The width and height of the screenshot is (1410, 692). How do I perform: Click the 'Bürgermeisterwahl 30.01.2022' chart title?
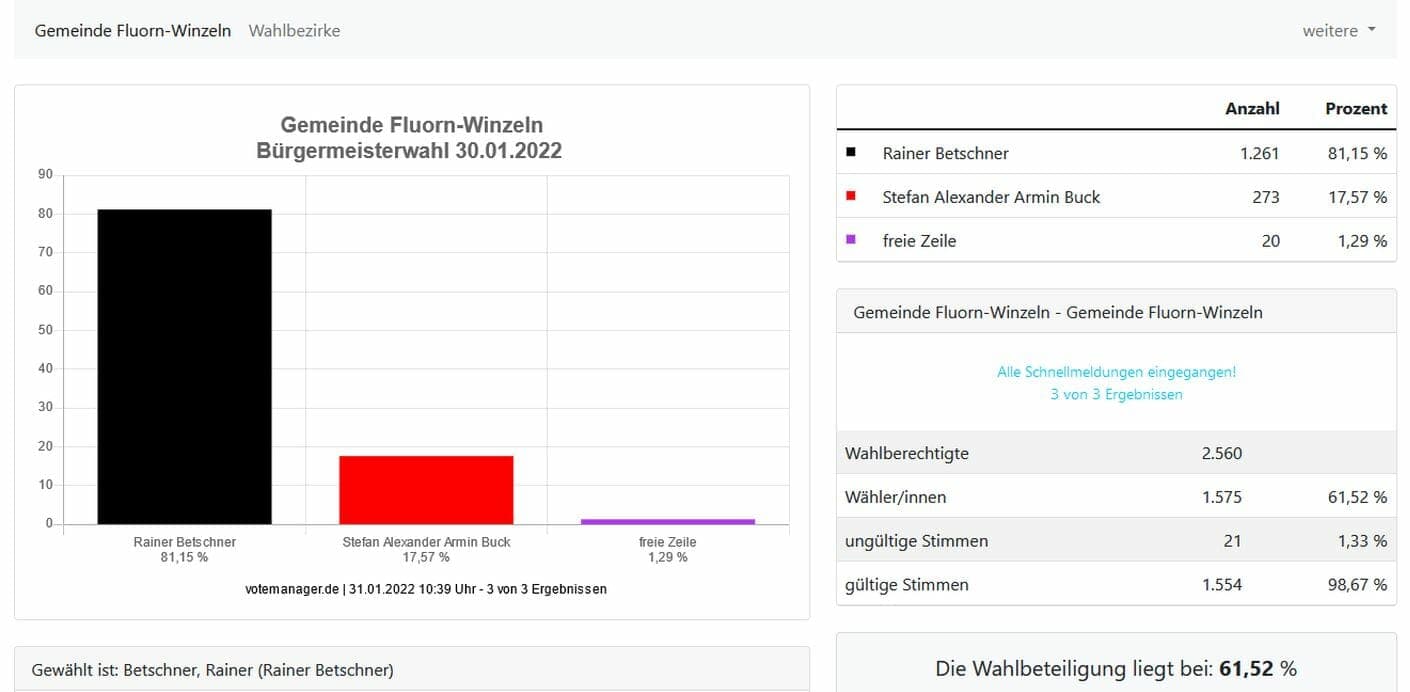[409, 151]
